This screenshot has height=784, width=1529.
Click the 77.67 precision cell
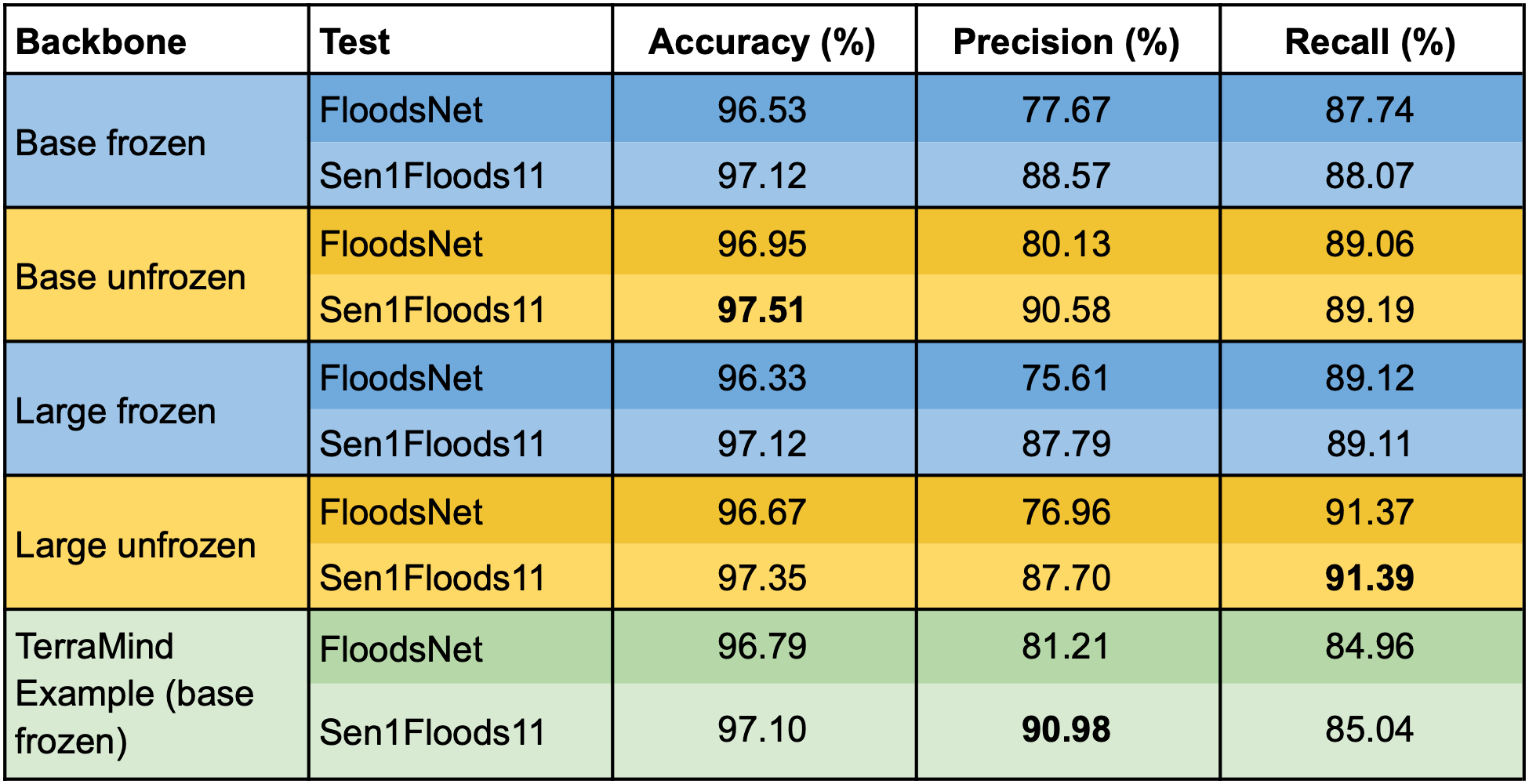[1066, 110]
